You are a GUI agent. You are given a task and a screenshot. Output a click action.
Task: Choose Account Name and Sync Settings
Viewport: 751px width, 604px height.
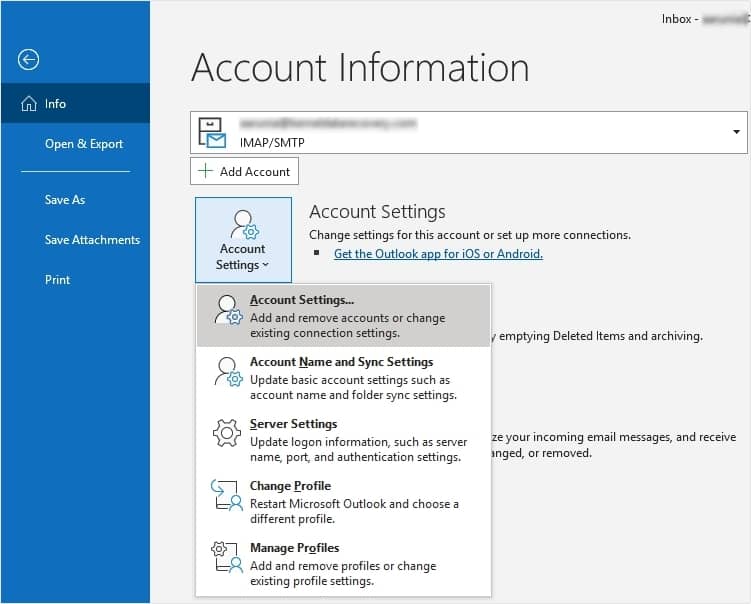point(343,378)
